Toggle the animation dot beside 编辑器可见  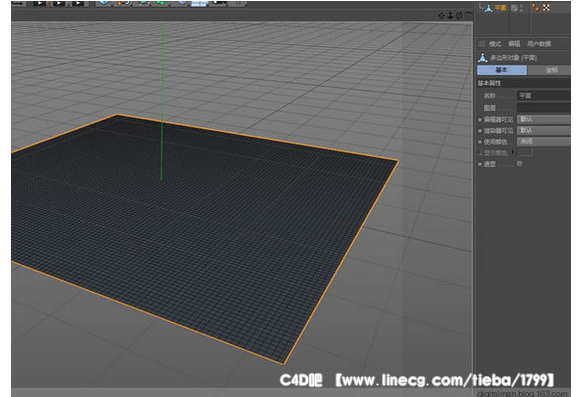(x=480, y=120)
